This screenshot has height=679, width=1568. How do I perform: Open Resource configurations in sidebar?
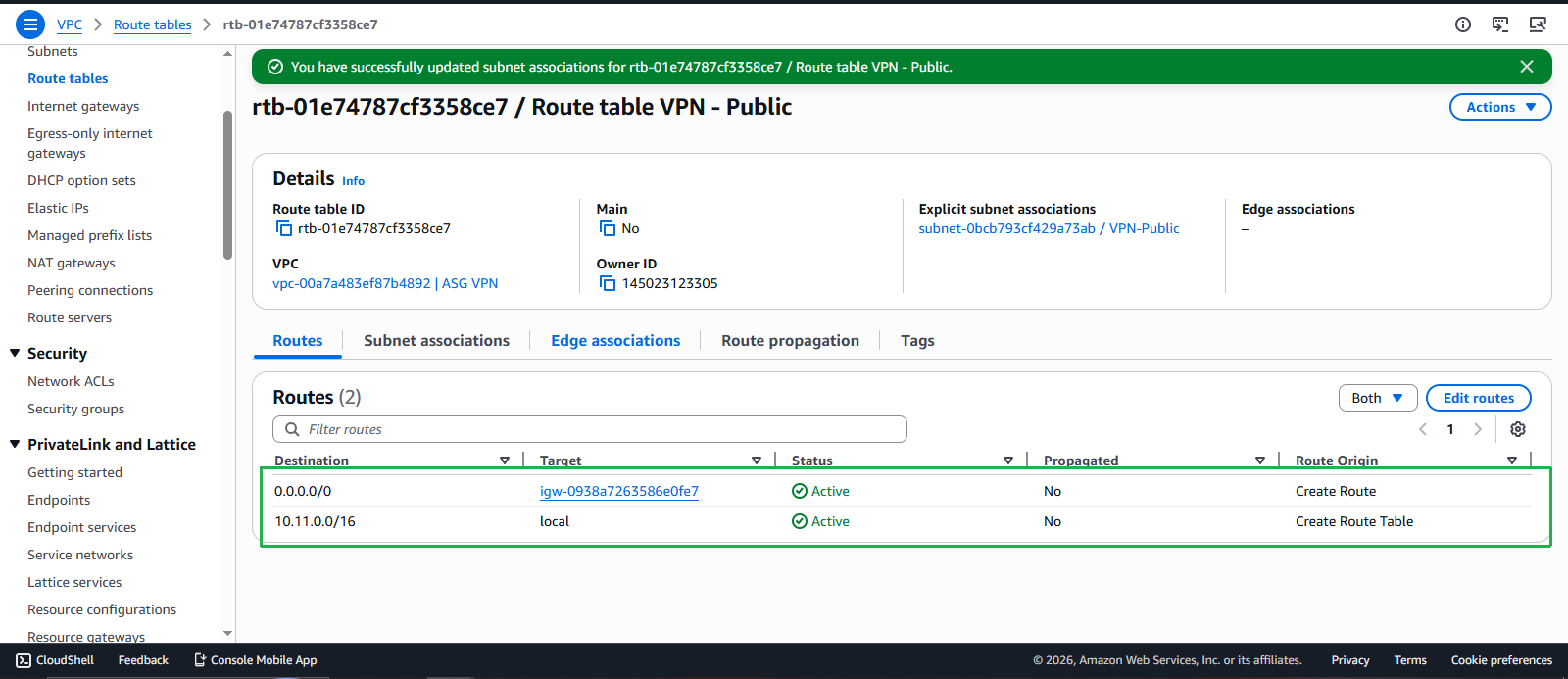point(102,609)
